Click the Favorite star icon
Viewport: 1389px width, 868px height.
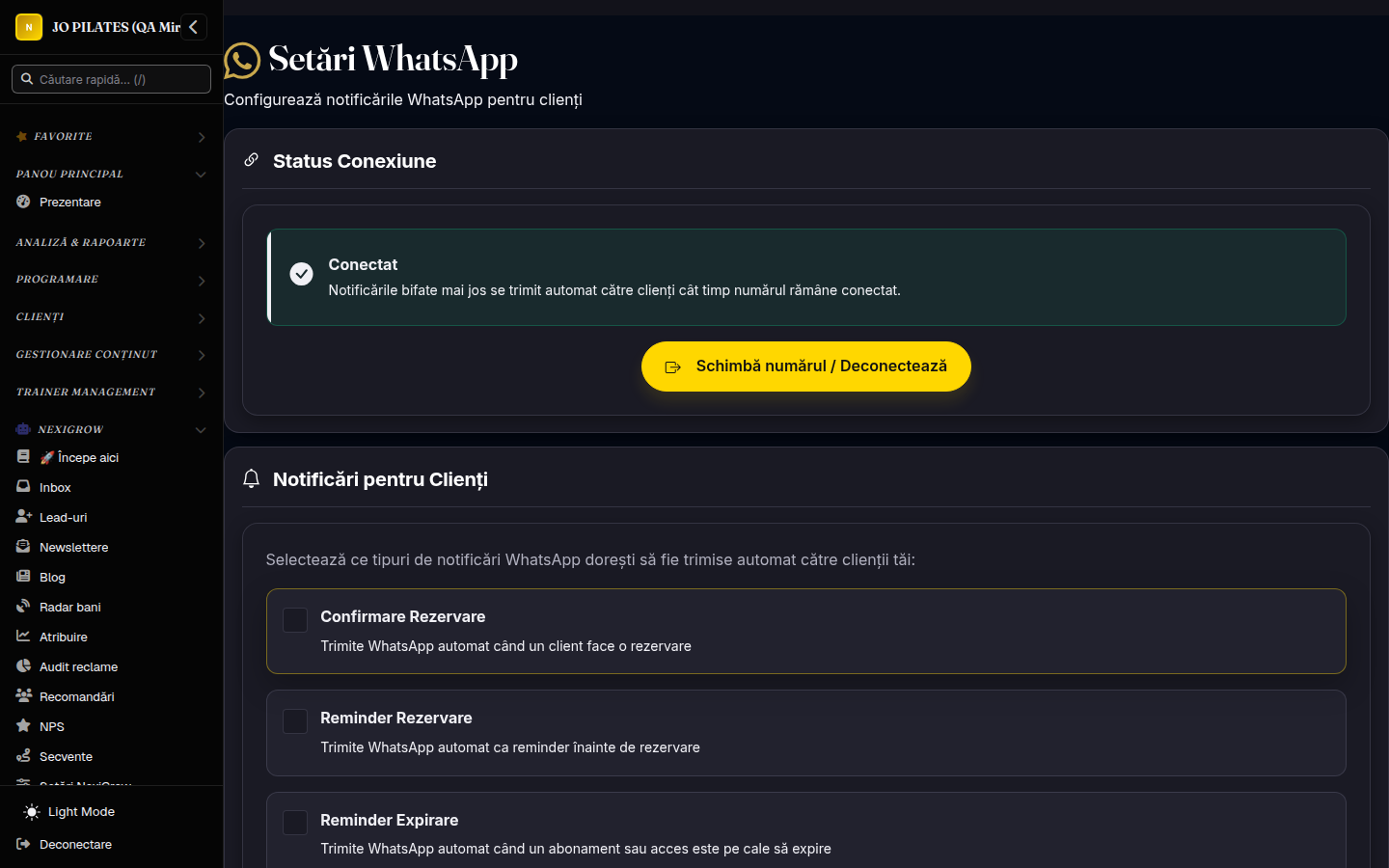pos(22,137)
